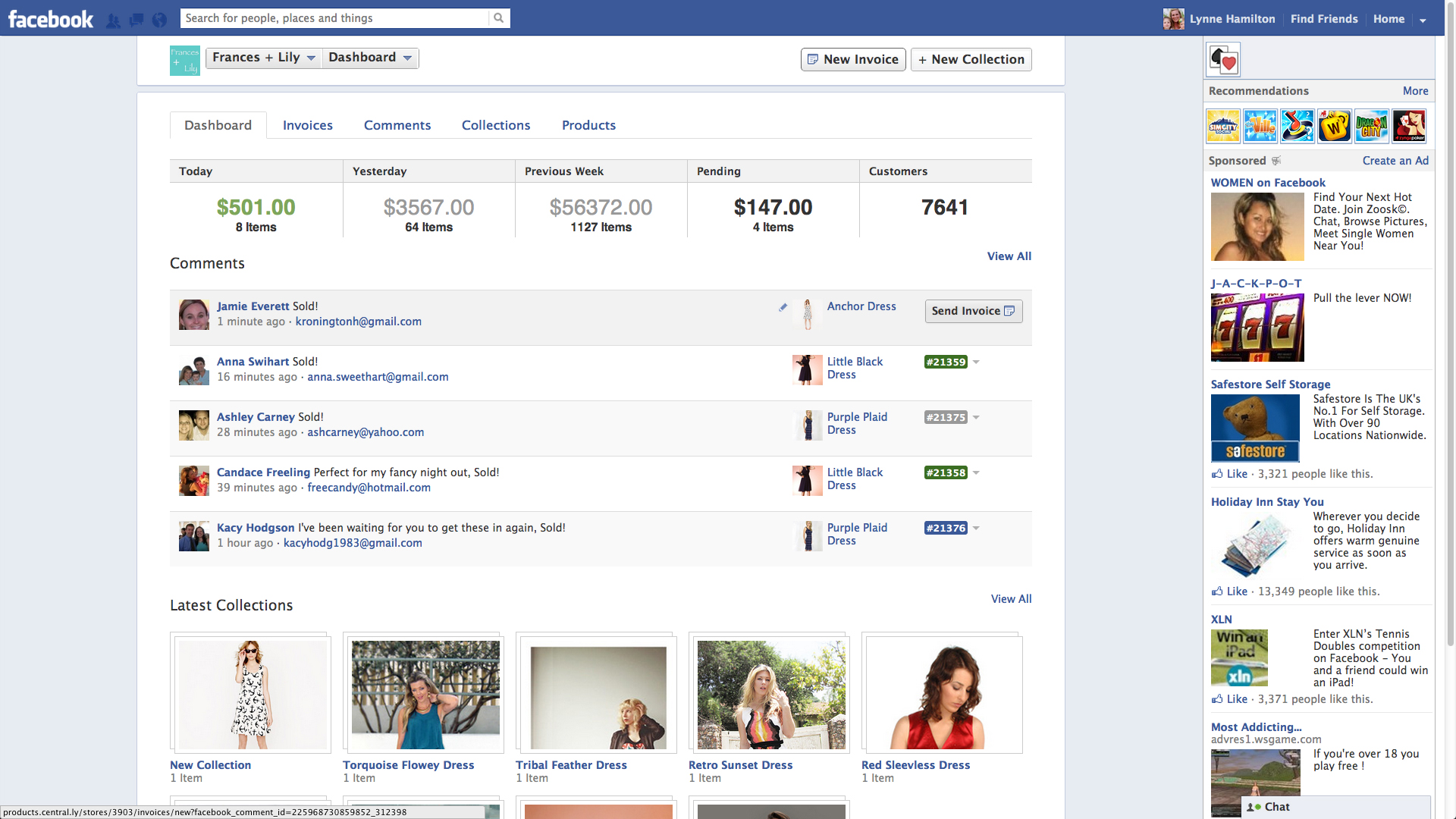
Task: Expand the Dashboard dropdown in header
Action: click(370, 58)
